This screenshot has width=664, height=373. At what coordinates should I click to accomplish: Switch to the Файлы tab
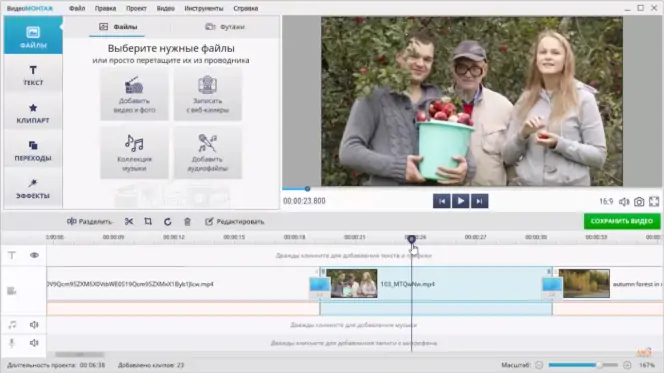[118, 27]
